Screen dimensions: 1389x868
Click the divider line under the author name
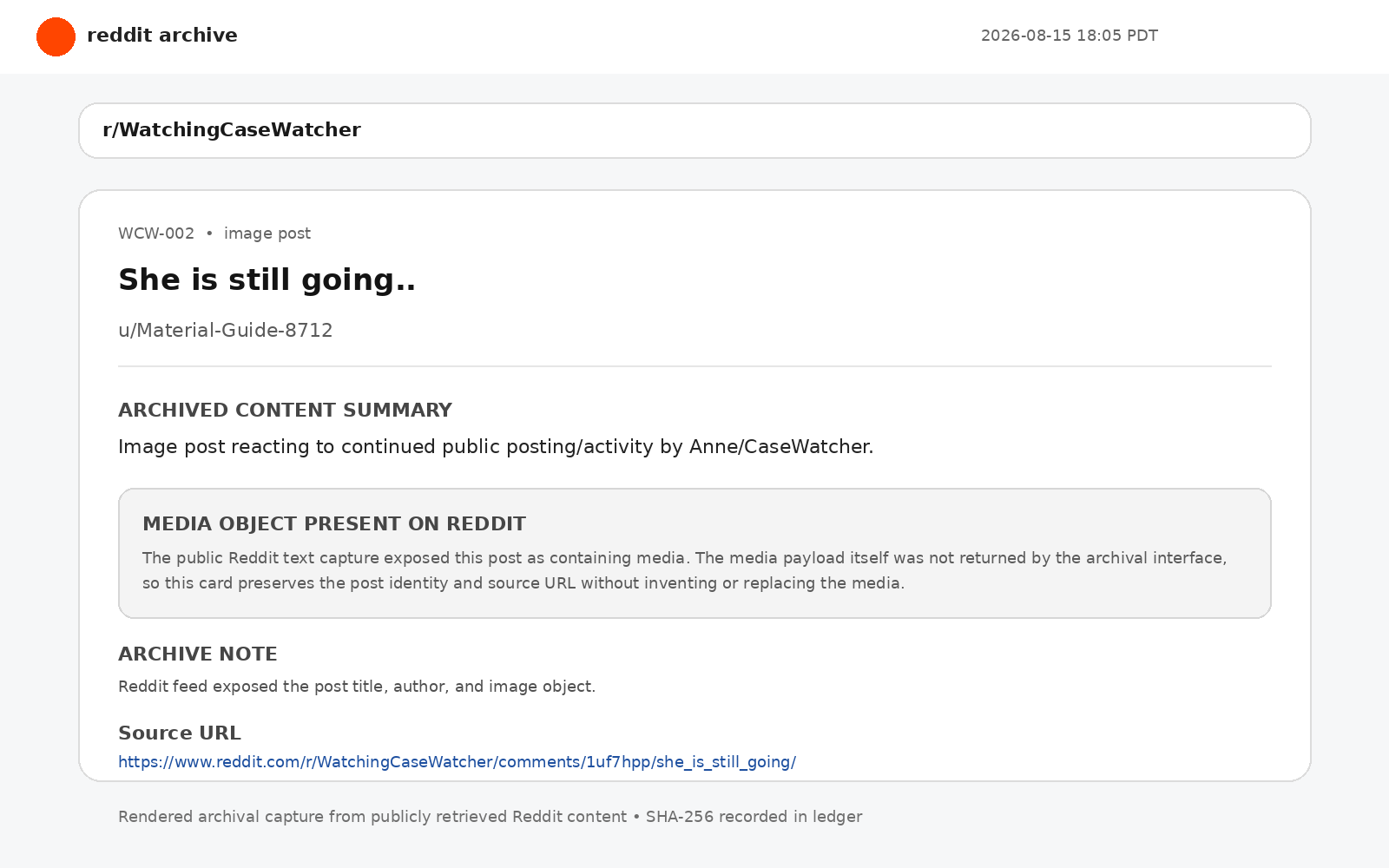click(x=694, y=366)
